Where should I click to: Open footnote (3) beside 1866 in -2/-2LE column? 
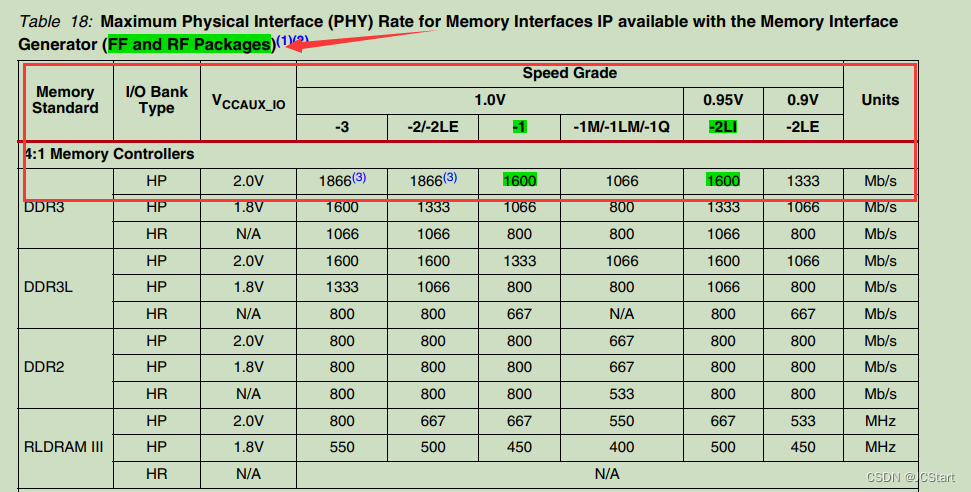coord(450,177)
